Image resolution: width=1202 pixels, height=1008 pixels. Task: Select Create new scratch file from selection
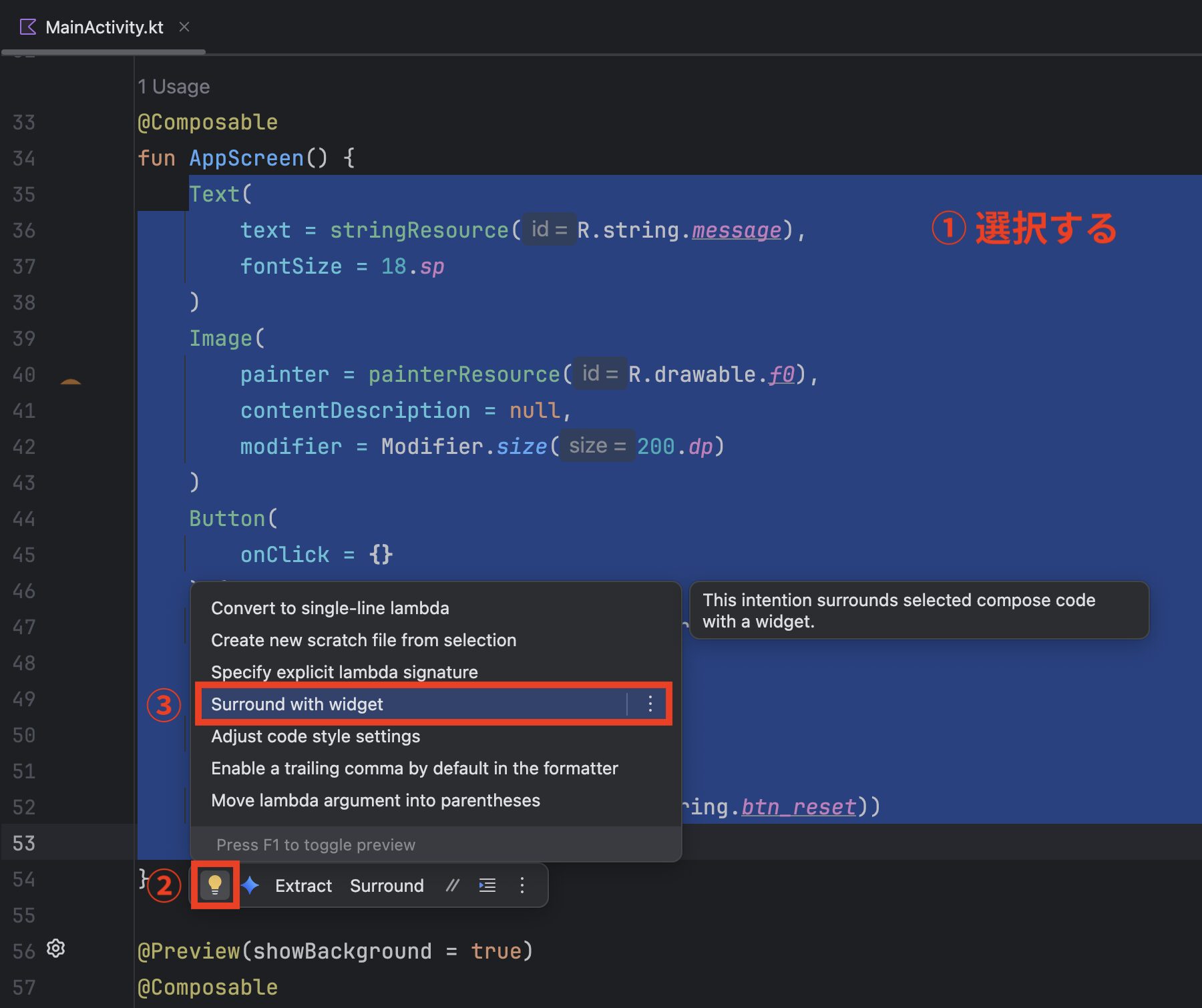pyautogui.click(x=363, y=640)
